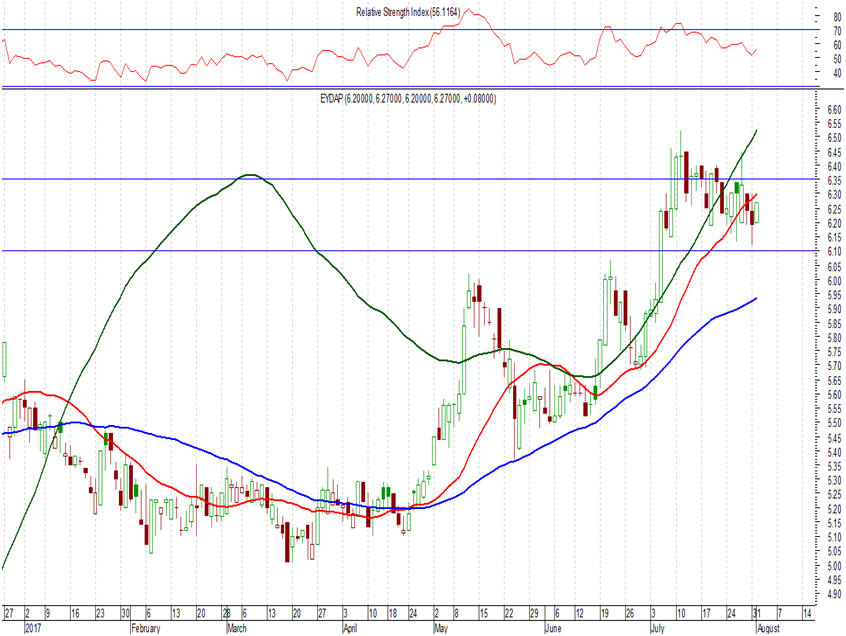Click the 5.50 price axis label
846x636 pixels.
pos(835,423)
